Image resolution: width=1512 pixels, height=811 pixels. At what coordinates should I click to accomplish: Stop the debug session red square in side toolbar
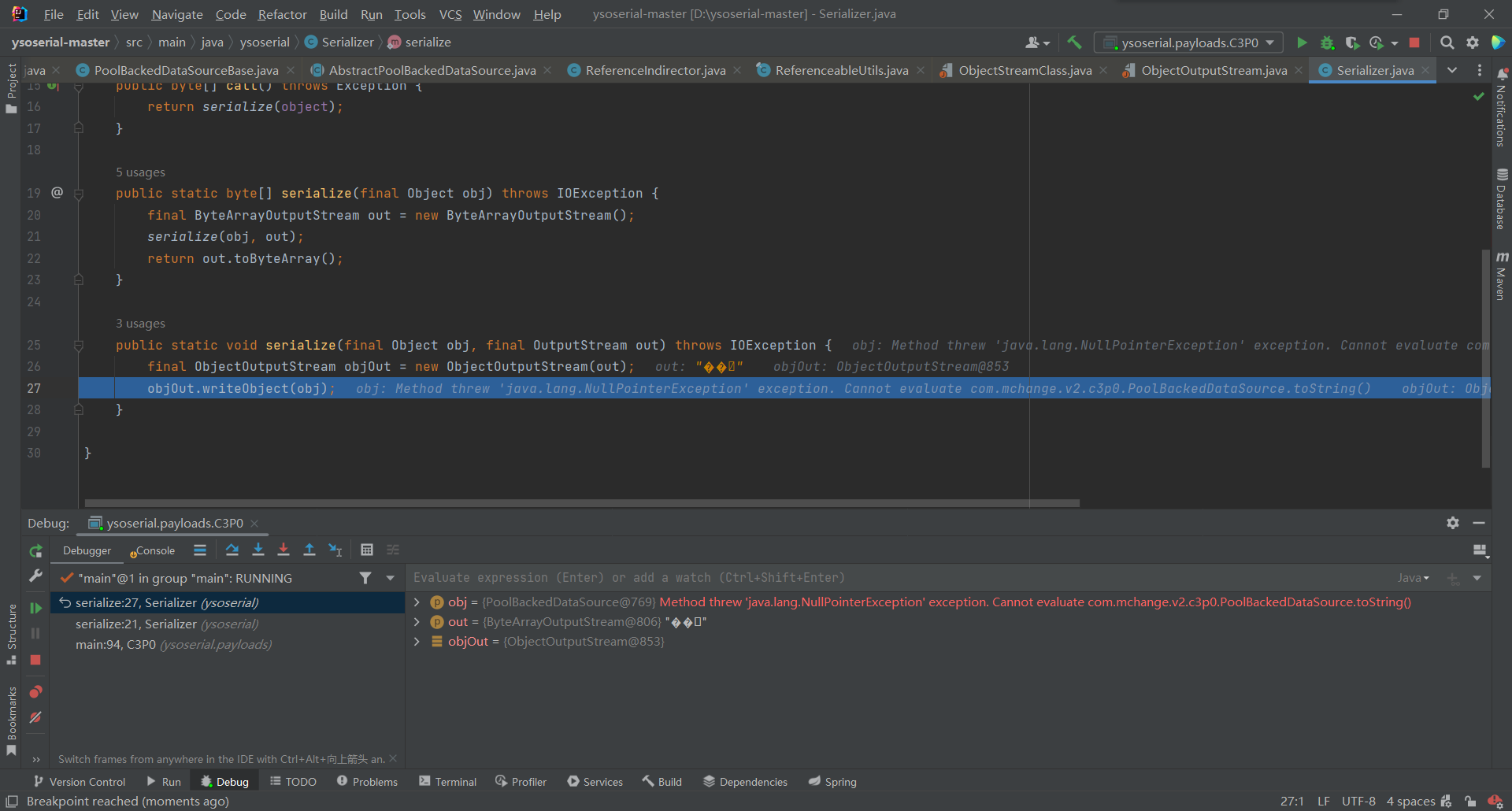coord(35,660)
